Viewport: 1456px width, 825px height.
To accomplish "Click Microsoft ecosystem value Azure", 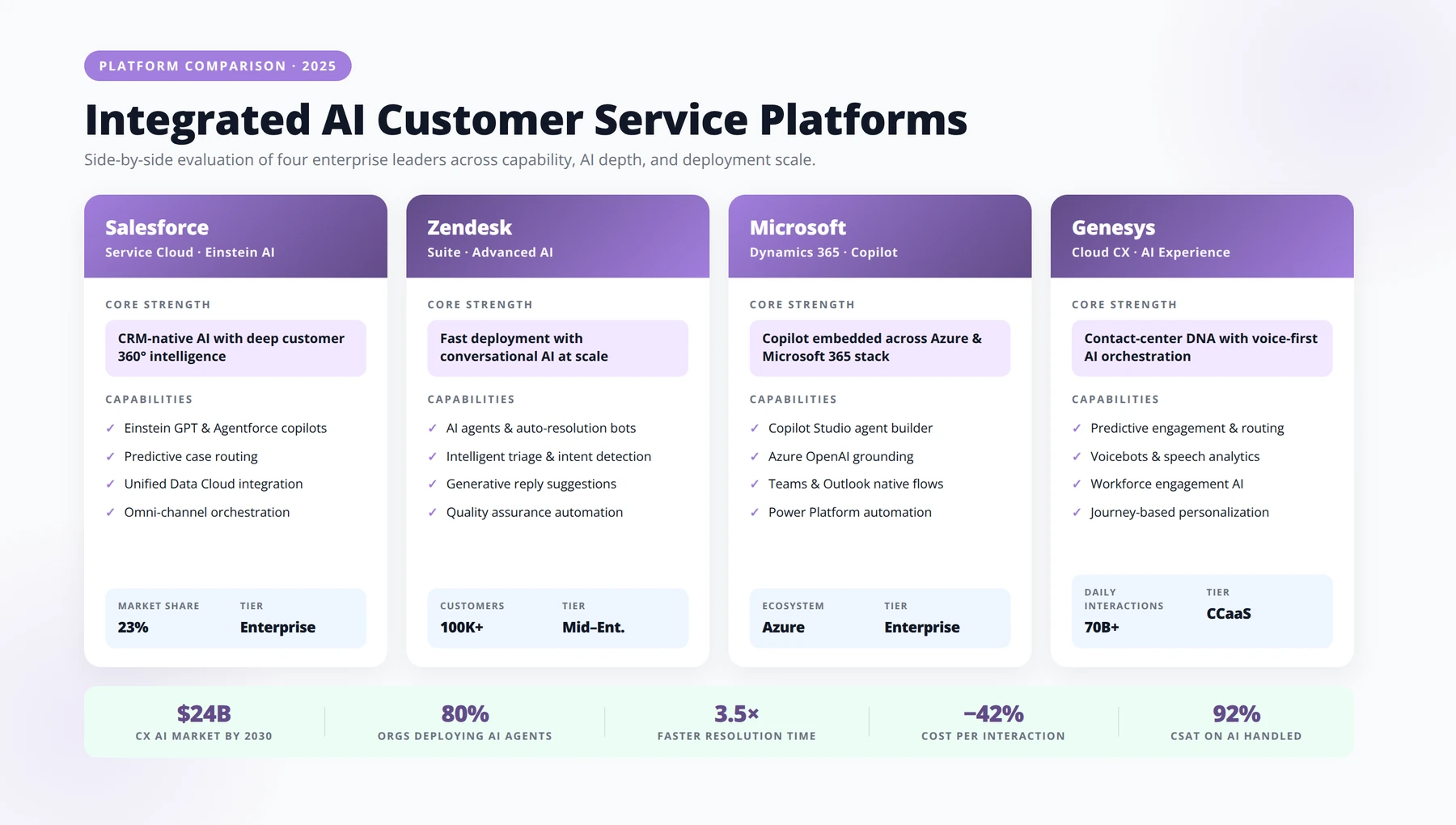I will coord(783,627).
